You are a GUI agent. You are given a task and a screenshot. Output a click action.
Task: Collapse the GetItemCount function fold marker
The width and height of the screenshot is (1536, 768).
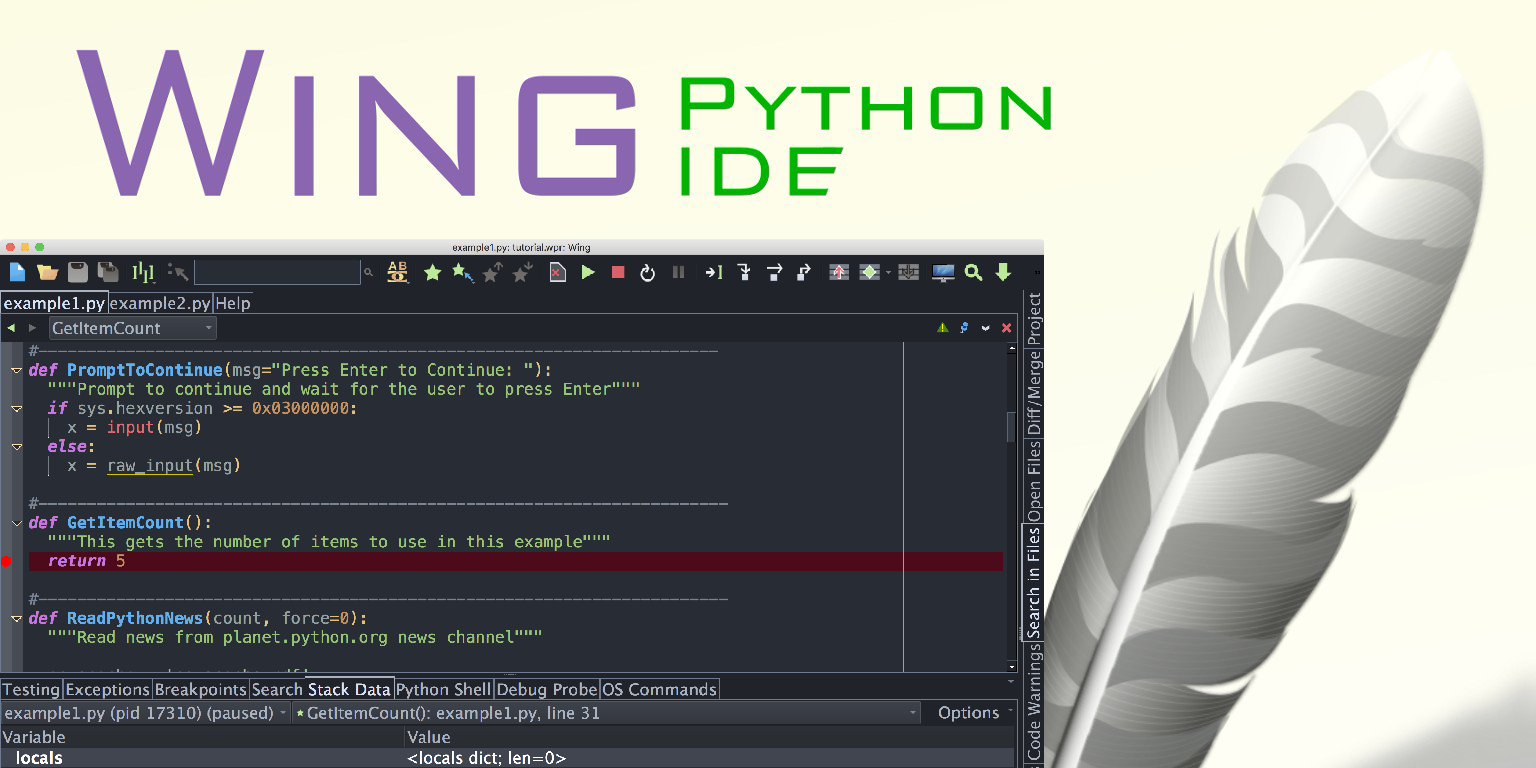(17, 523)
